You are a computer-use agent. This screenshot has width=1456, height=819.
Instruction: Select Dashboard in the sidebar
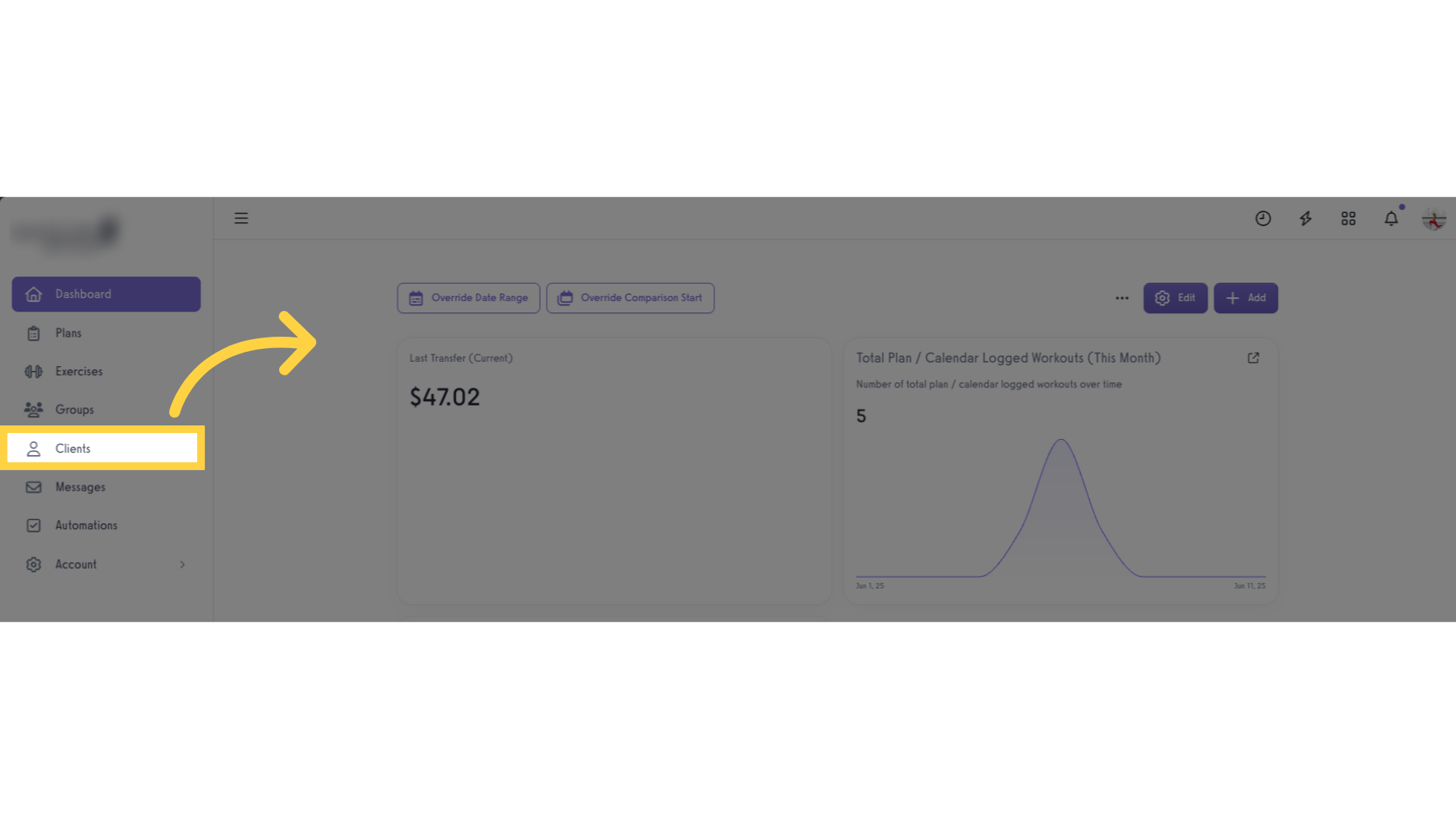click(106, 294)
